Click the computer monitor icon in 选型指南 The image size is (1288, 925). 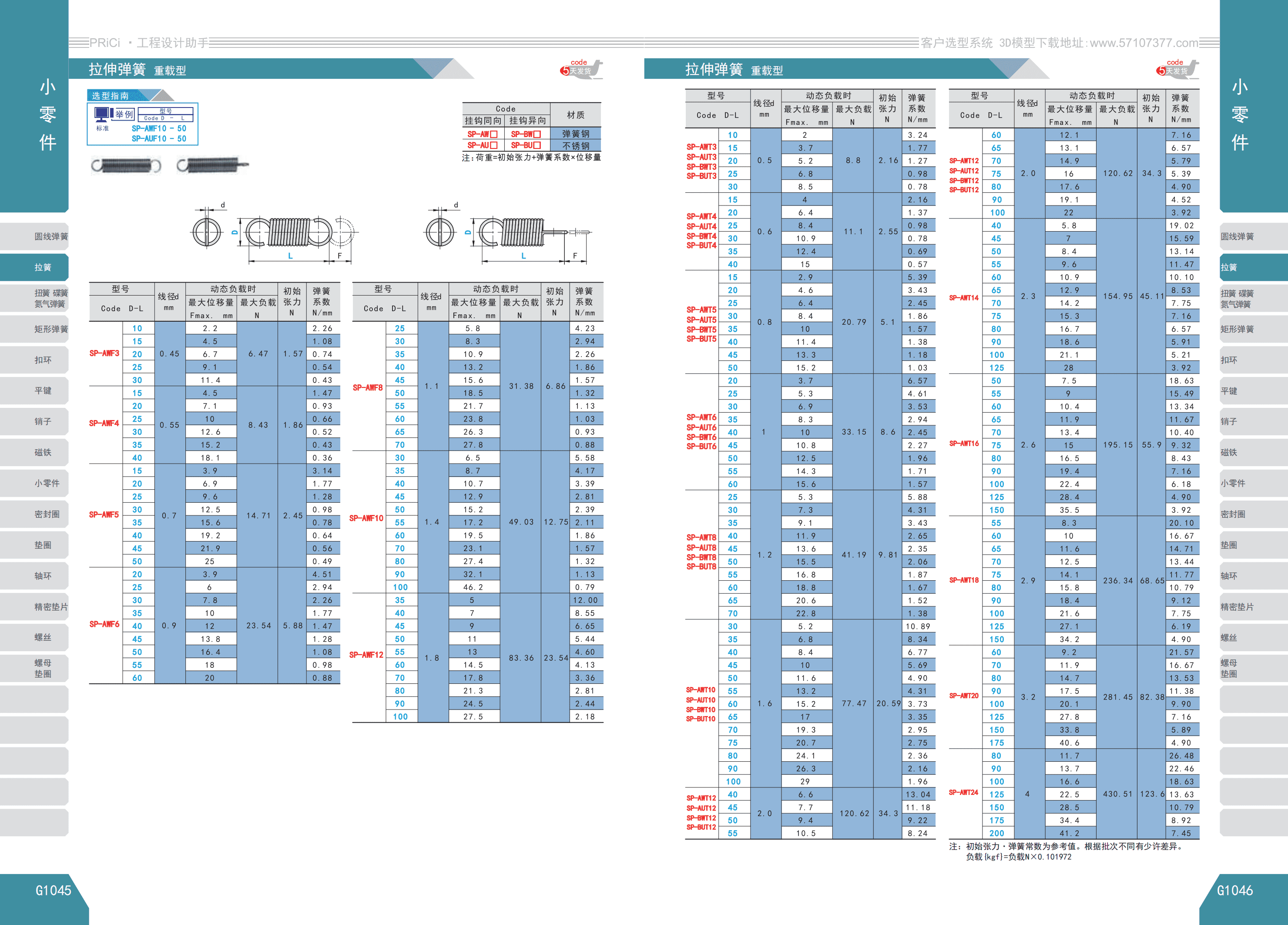tap(103, 114)
